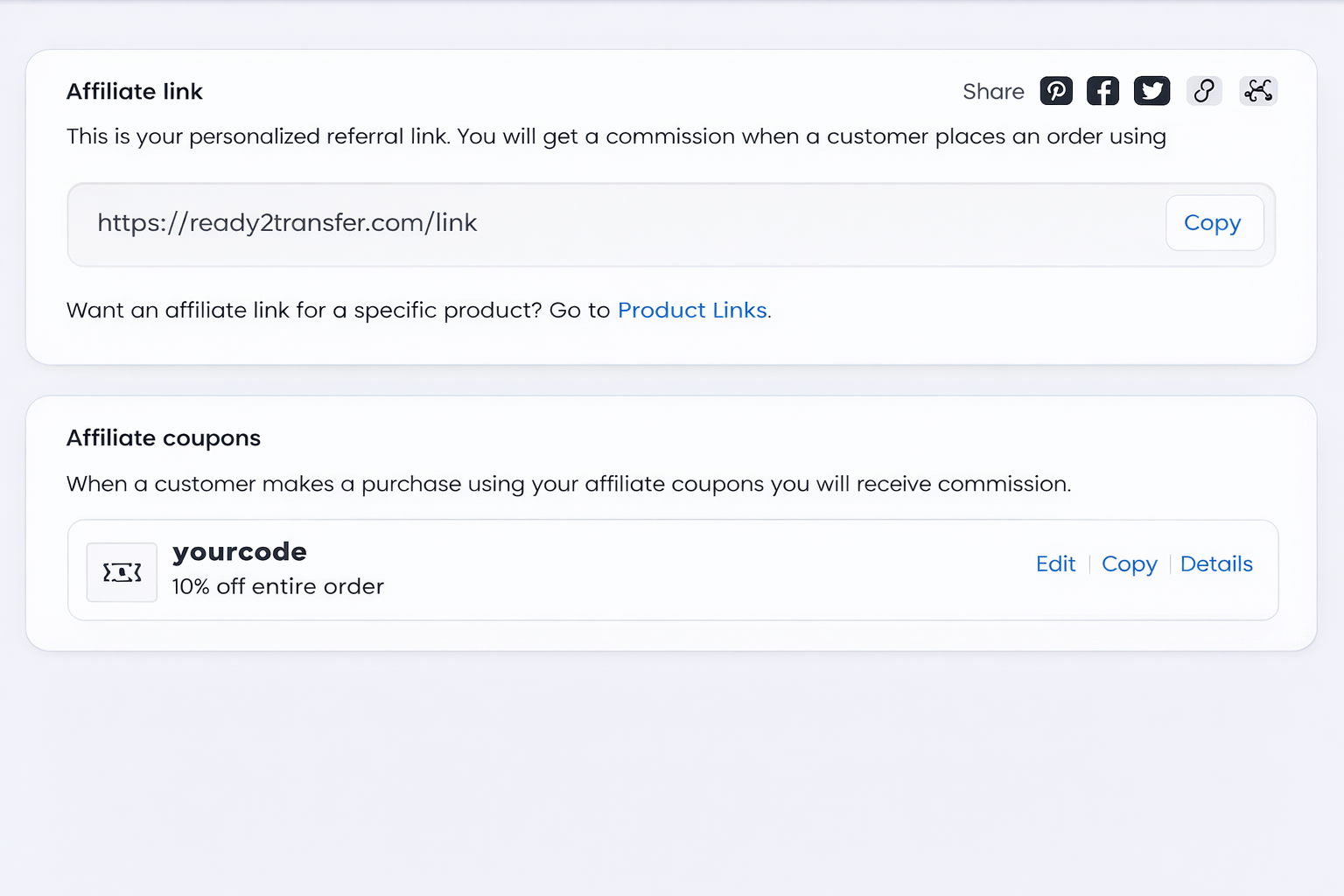Click the Share label
This screenshot has height=896, width=1344.
(x=993, y=92)
